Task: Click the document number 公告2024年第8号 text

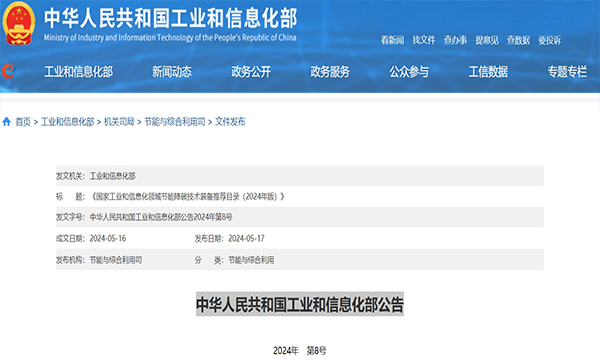Action: [x=161, y=217]
